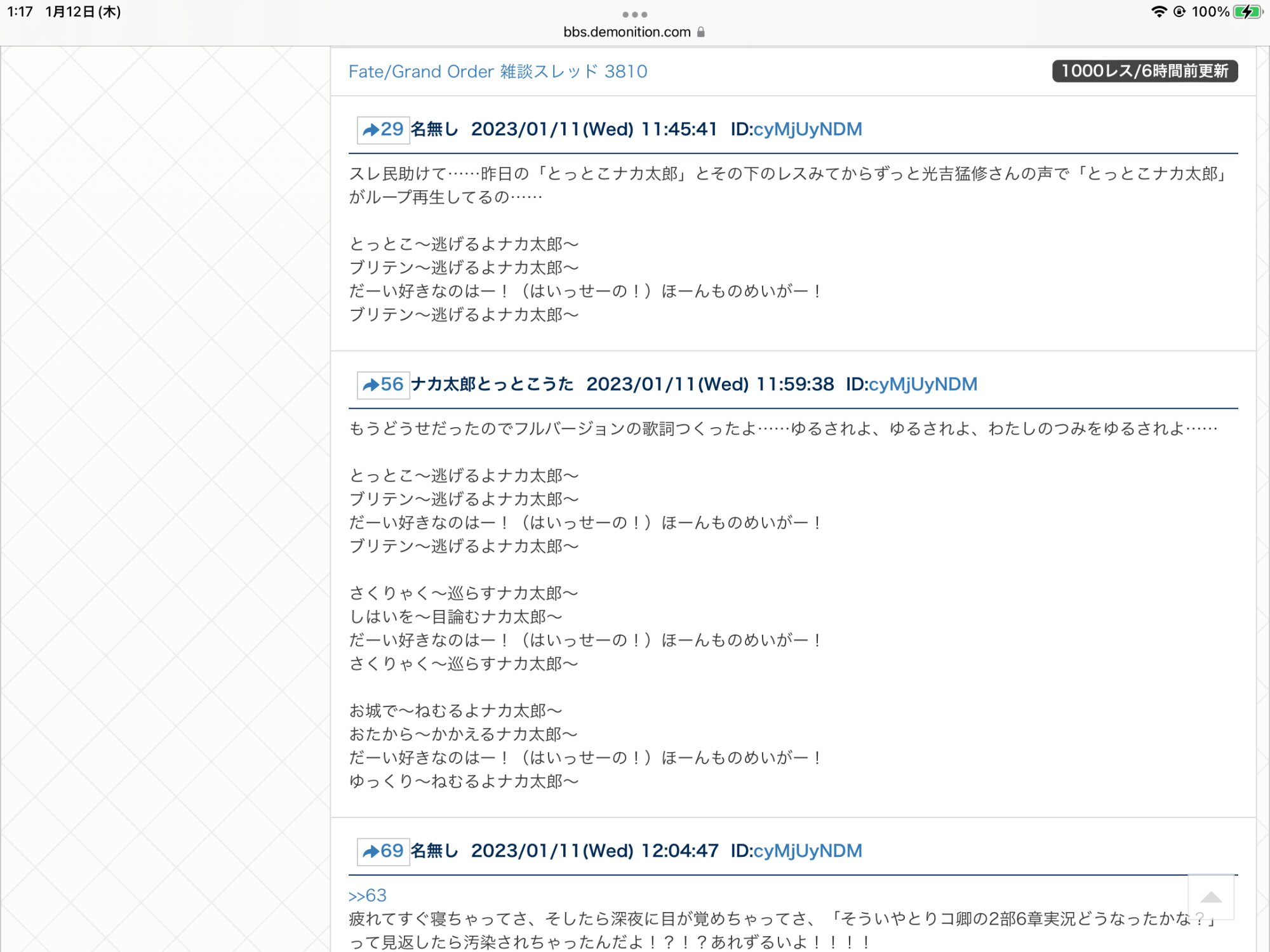Tap the three-dot menu above the address bar
The image size is (1270, 952).
(x=634, y=14)
